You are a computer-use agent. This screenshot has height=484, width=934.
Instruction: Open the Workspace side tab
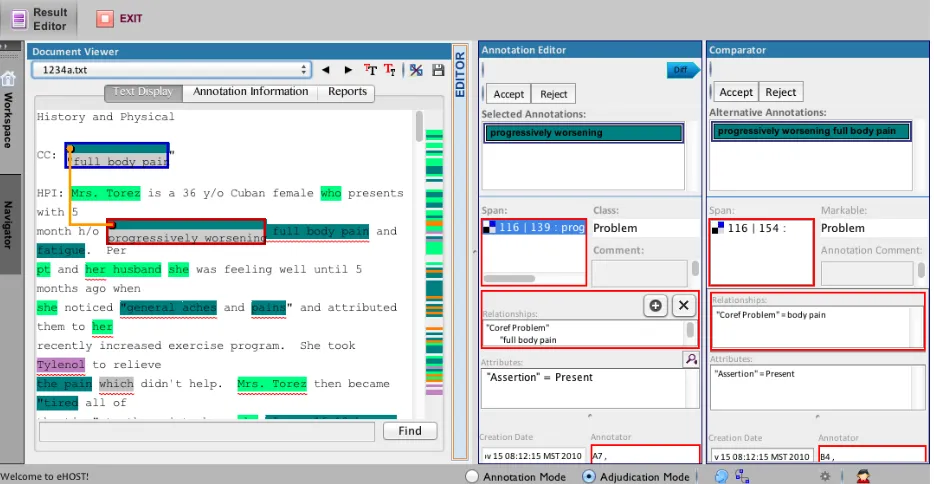pos(8,120)
